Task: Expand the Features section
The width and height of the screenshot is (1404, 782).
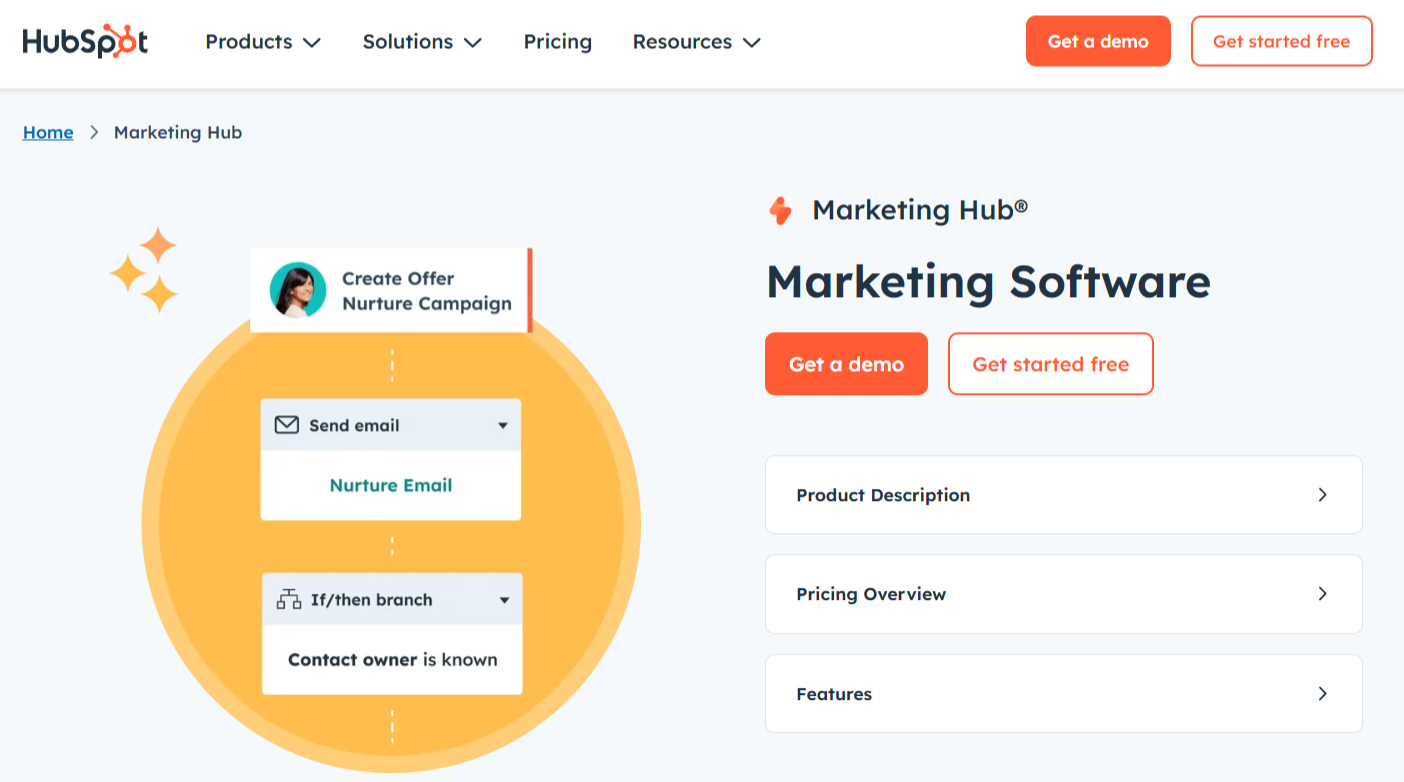Action: 1063,694
